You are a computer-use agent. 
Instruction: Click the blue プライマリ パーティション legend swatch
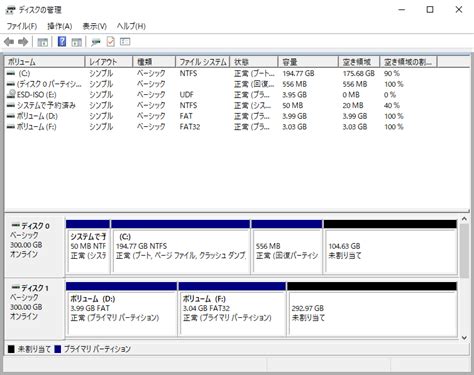58,349
